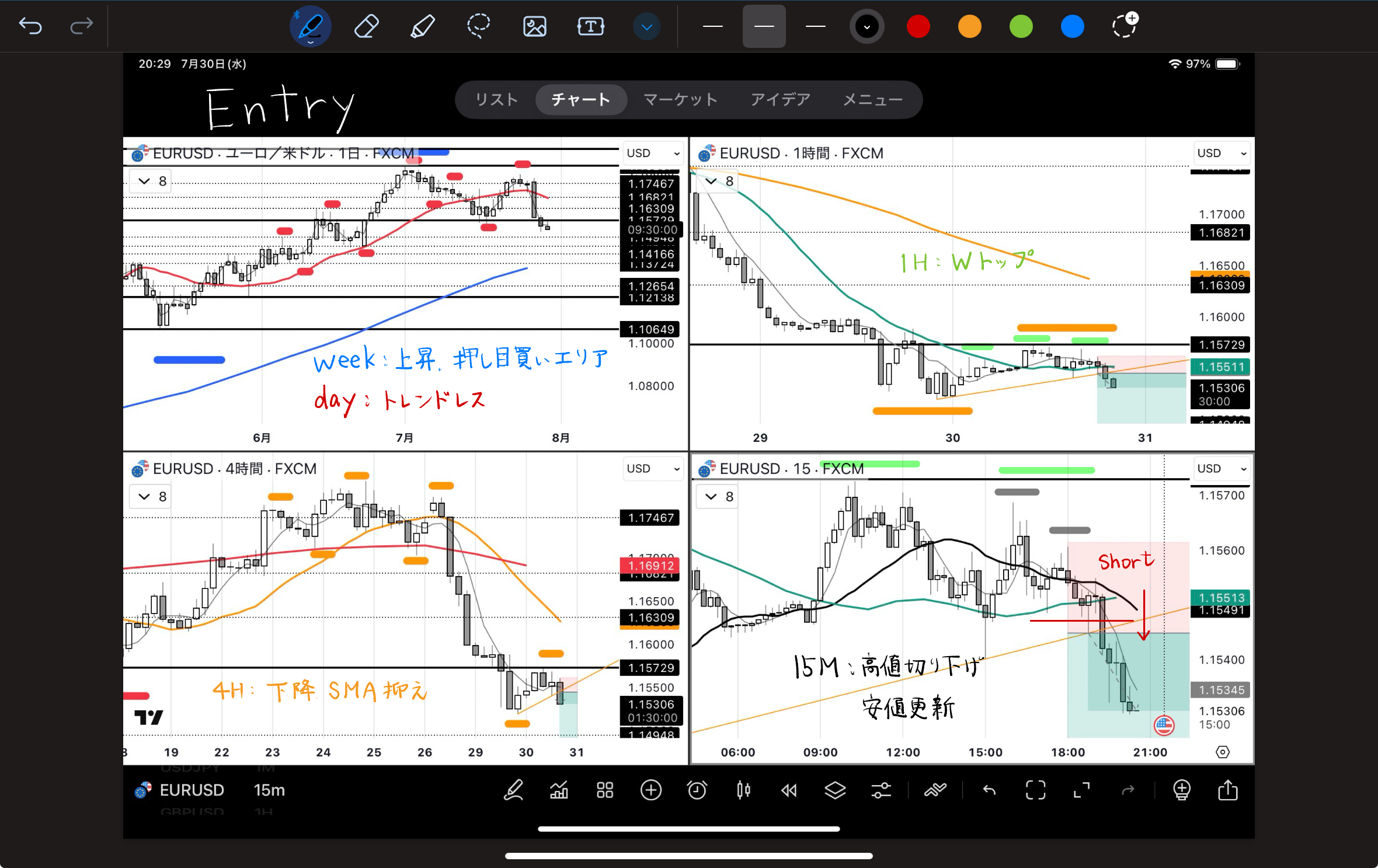The height and width of the screenshot is (868, 1378).
Task: Open the drawing tools pencil in bottom bar
Action: click(513, 790)
